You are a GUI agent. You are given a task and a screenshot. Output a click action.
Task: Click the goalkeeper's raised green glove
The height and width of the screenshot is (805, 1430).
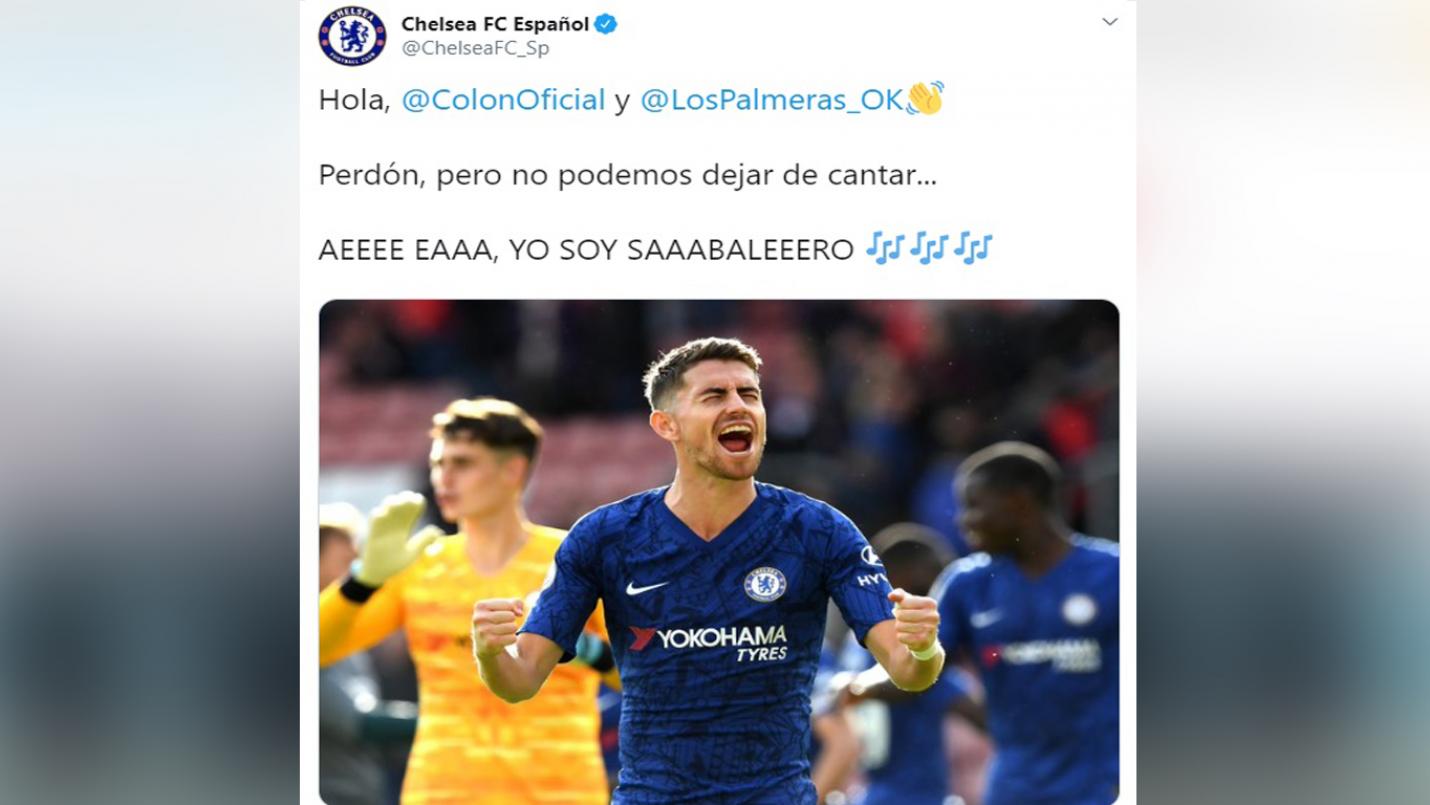(392, 540)
